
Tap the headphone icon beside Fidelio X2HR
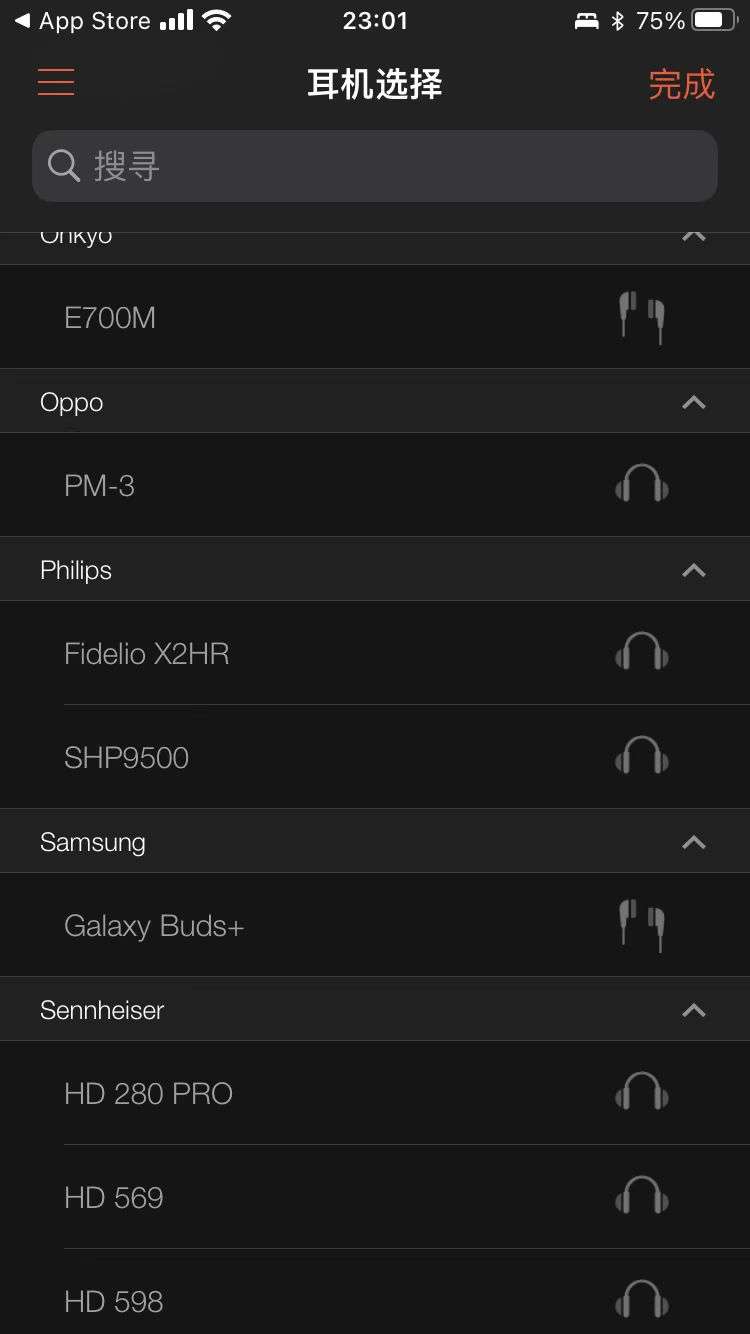641,653
